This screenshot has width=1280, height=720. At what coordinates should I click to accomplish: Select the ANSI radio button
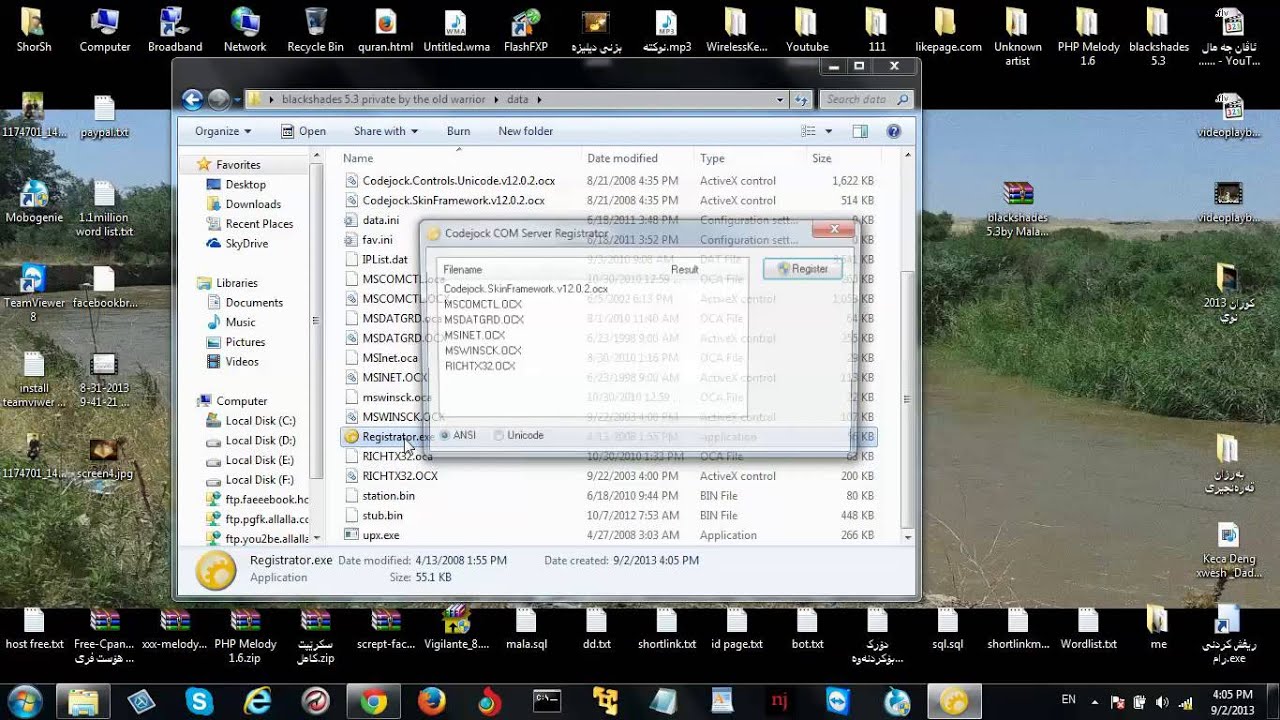coord(445,435)
